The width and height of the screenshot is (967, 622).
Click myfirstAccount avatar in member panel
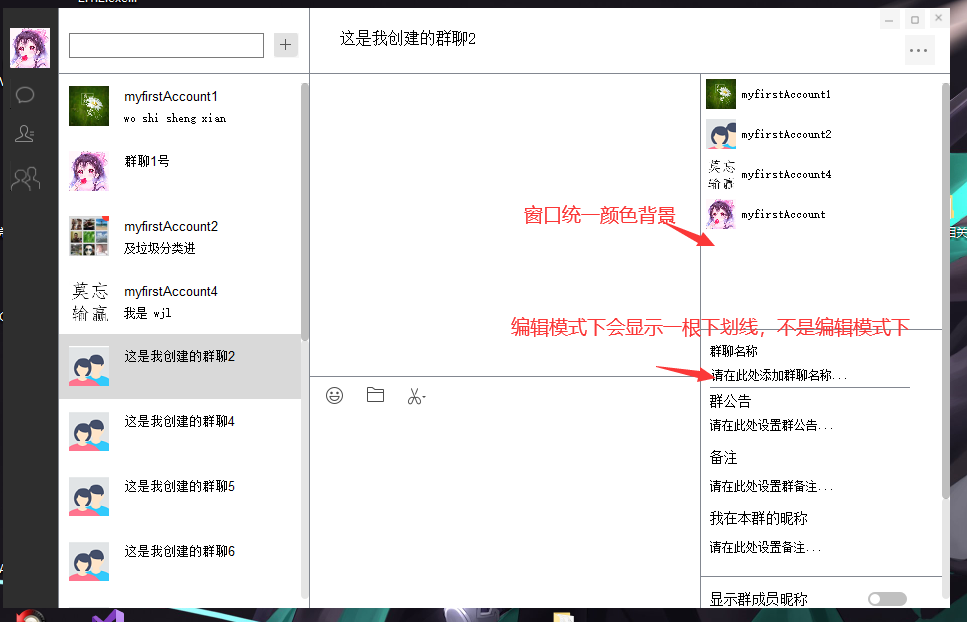[x=721, y=215]
